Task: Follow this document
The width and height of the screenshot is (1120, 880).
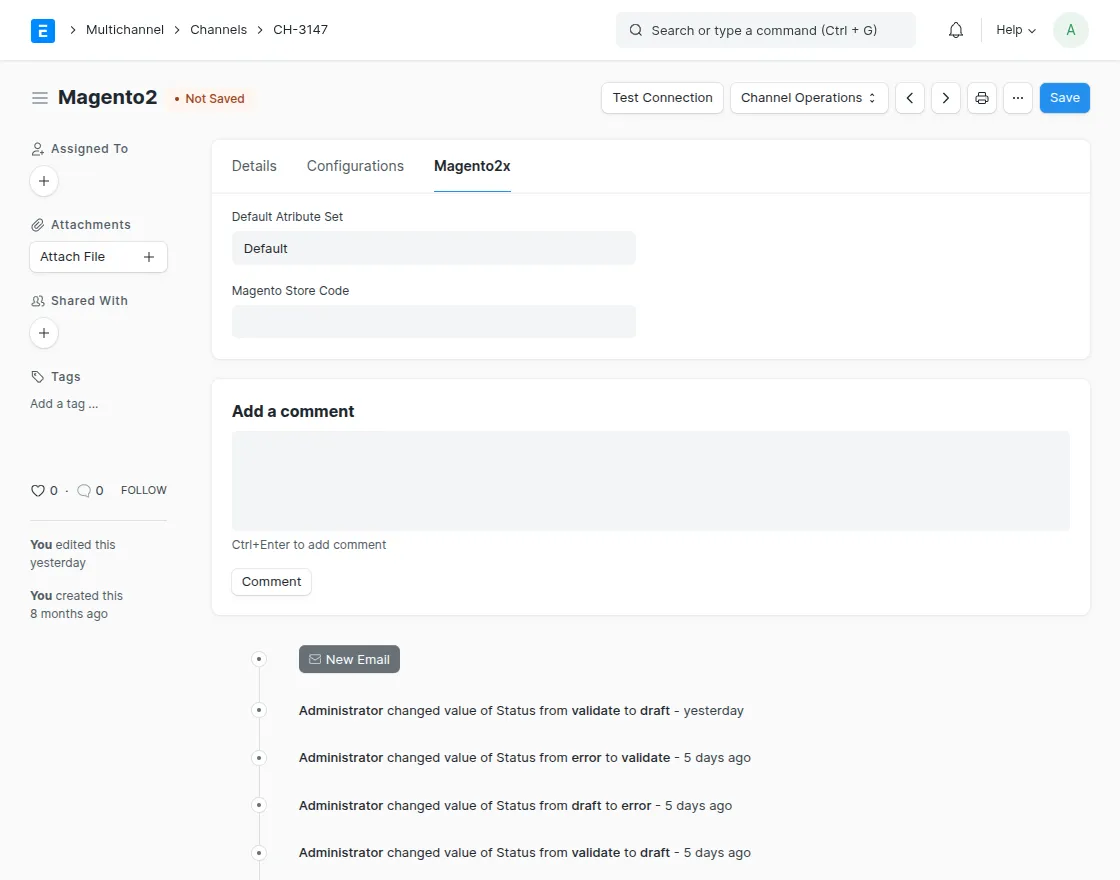Action: point(144,490)
